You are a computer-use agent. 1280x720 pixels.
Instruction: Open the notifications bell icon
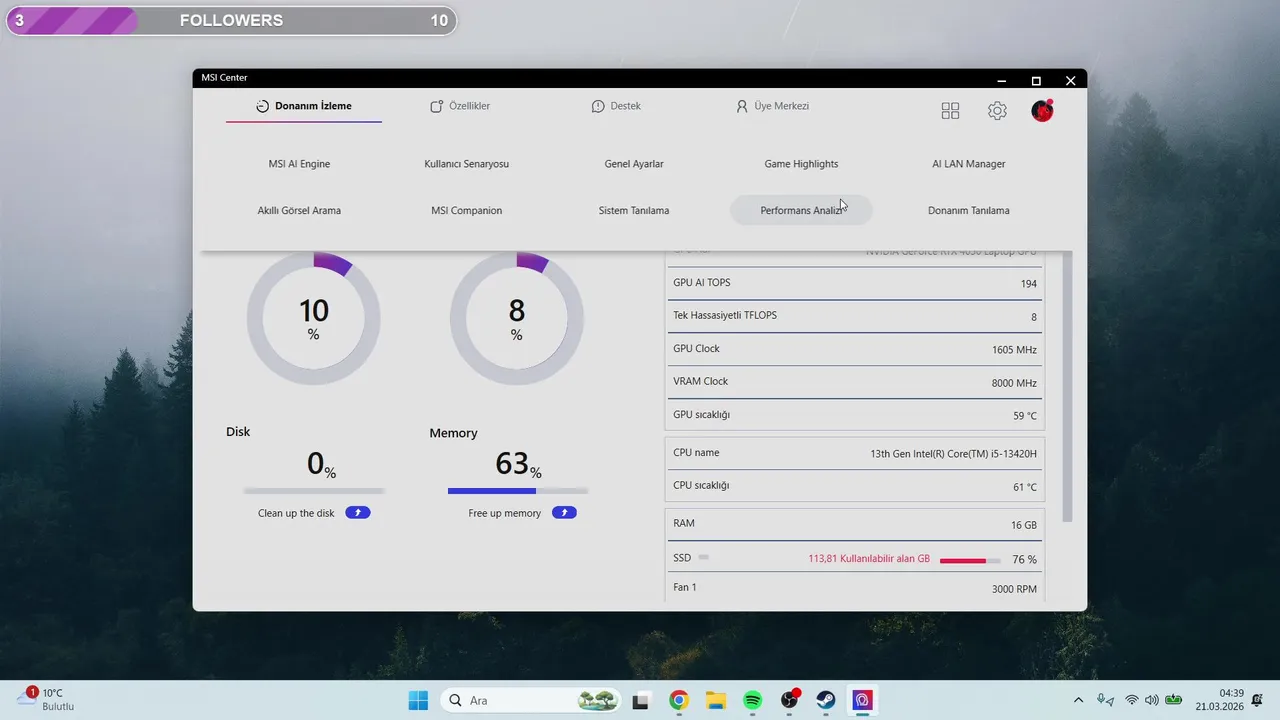click(1257, 700)
